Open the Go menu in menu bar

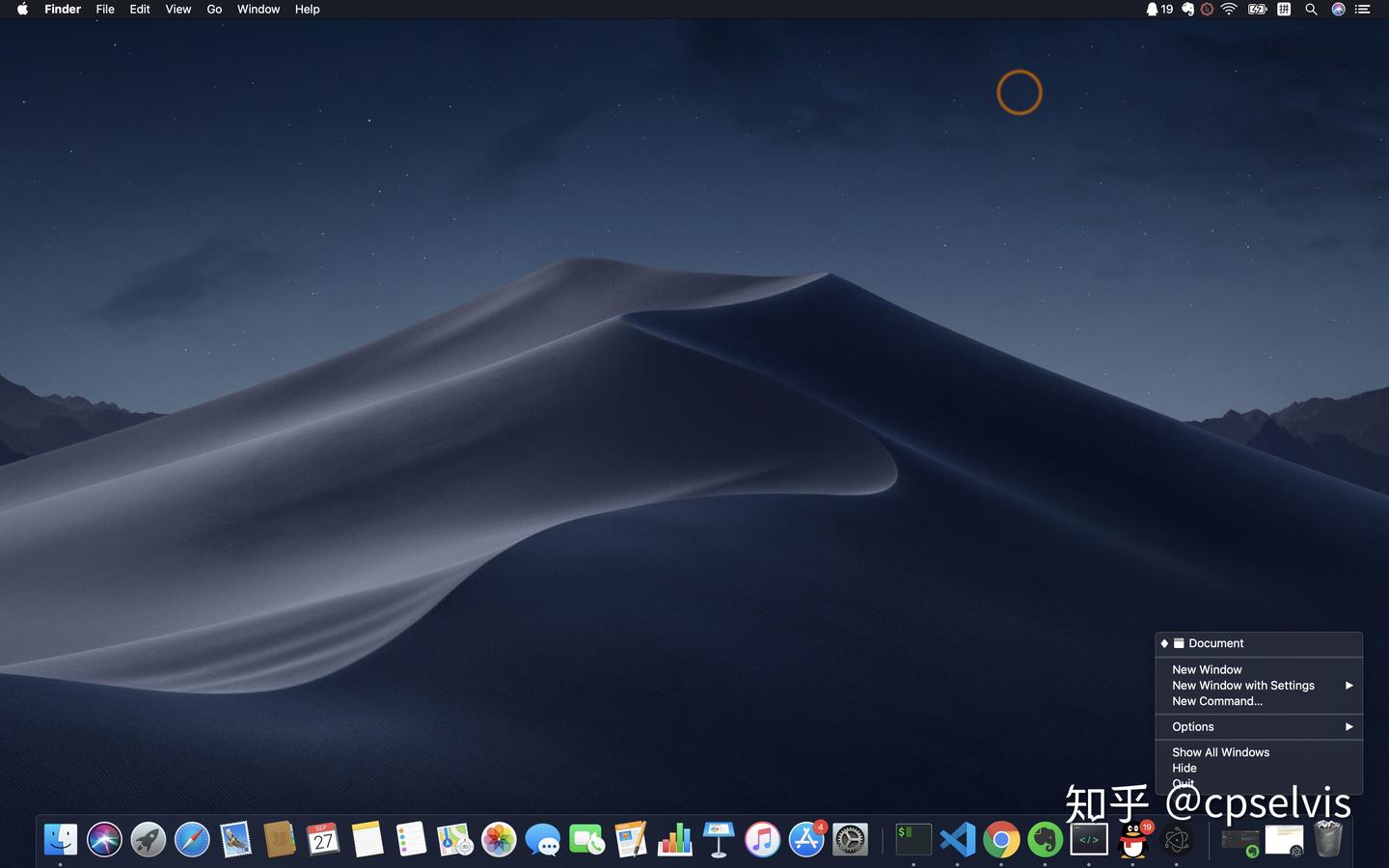click(x=214, y=10)
